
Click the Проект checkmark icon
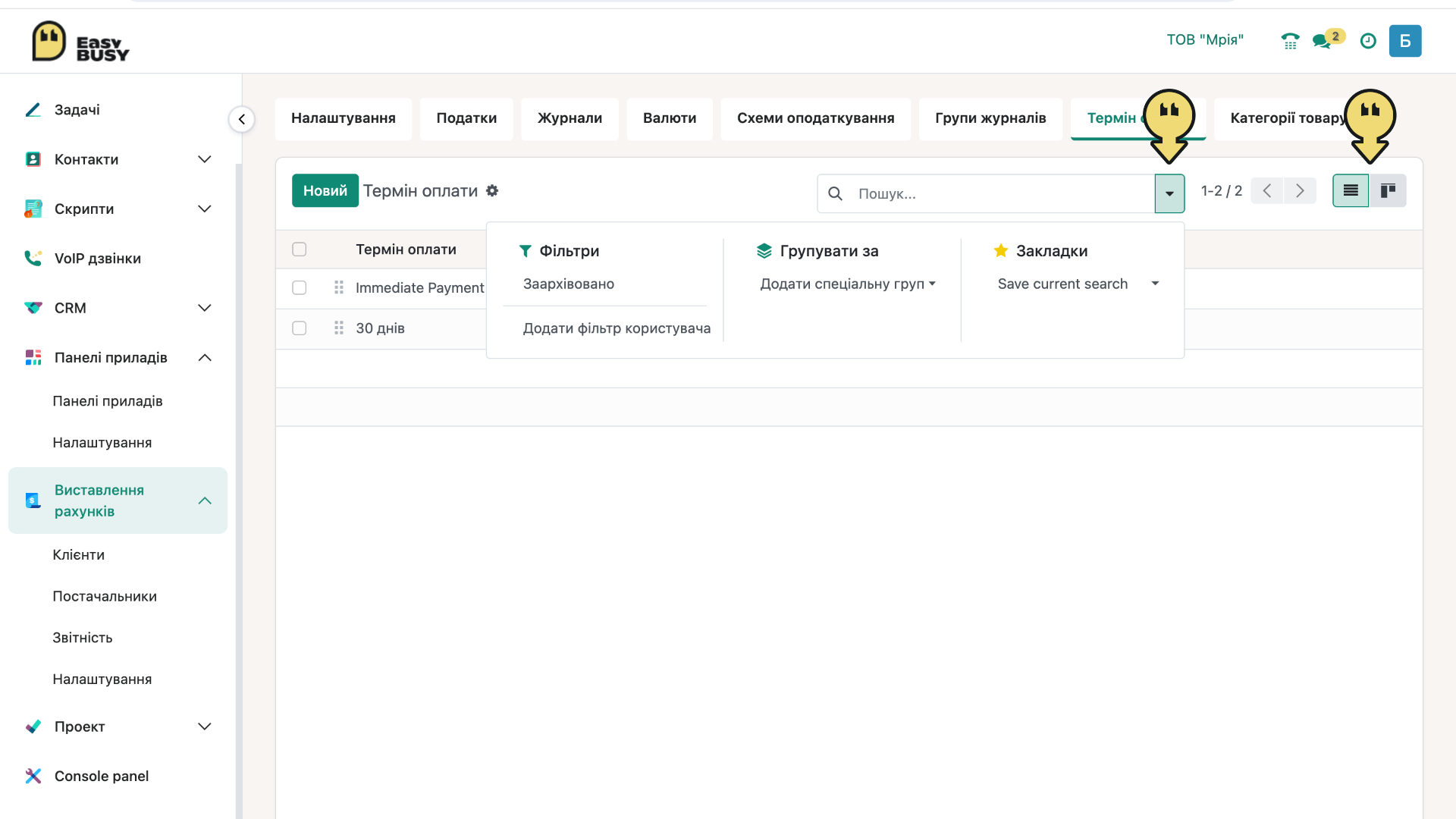33,726
